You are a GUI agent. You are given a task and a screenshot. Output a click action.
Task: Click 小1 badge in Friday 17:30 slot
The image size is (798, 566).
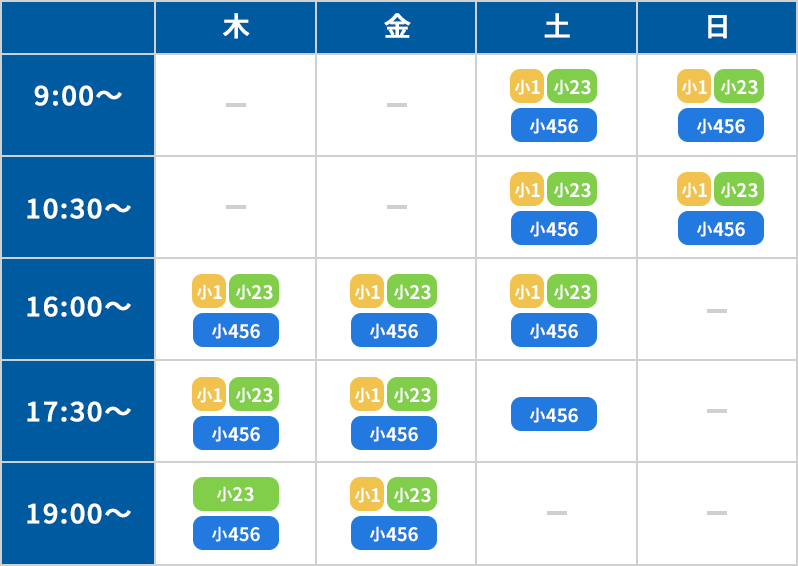click(x=367, y=395)
